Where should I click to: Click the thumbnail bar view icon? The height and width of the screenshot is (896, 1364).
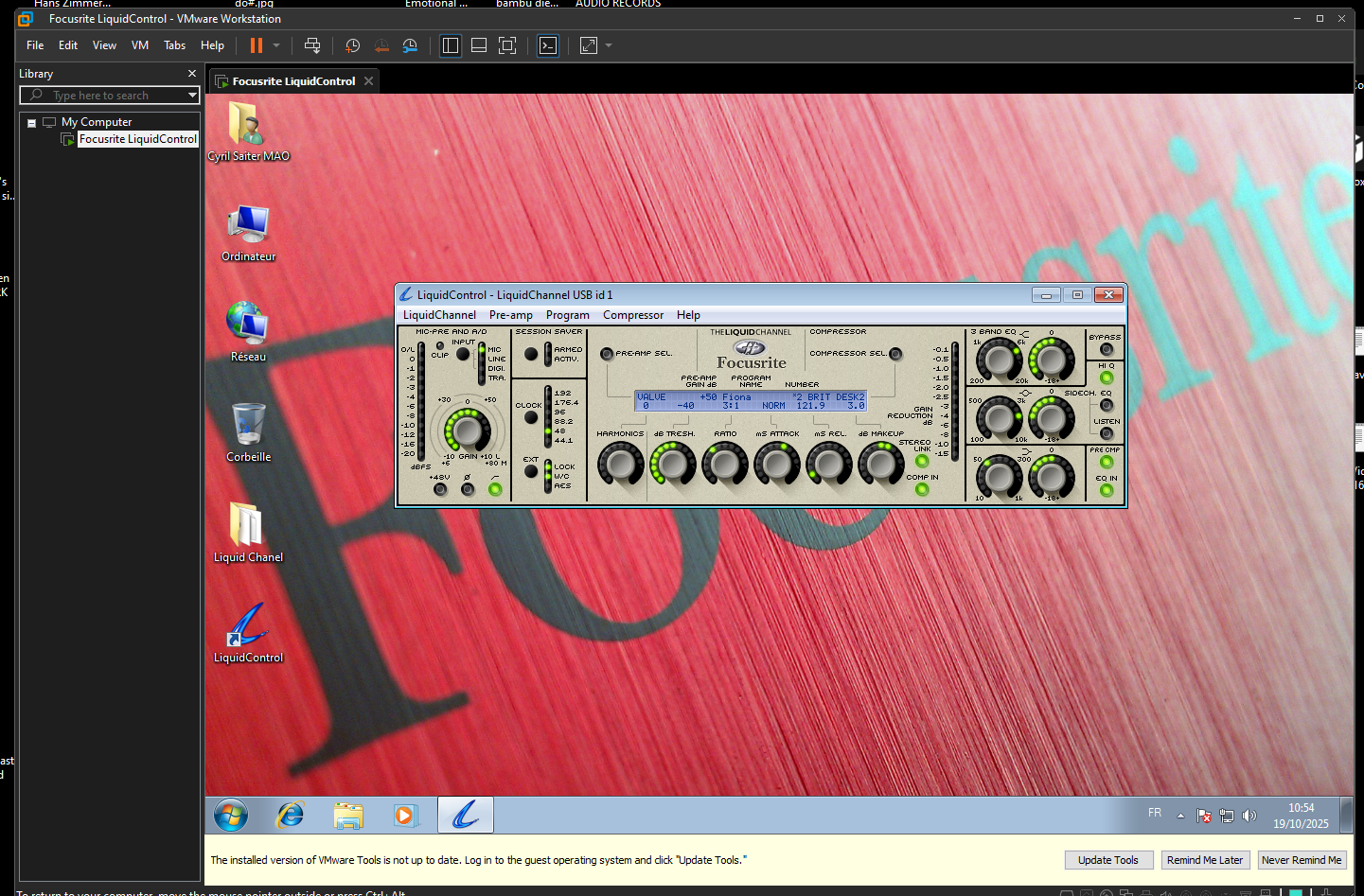479,45
